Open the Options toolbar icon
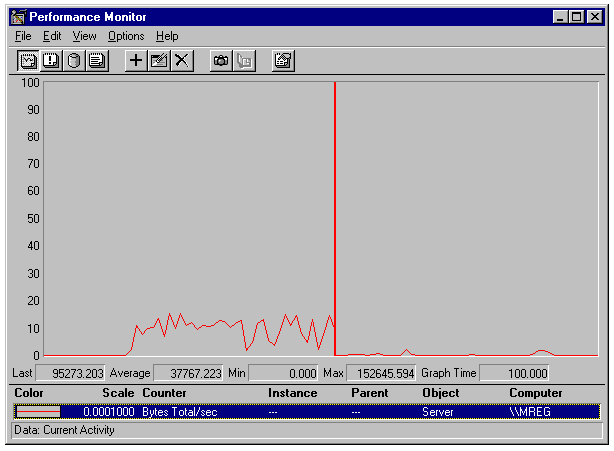Viewport: 614px width, 451px height. point(283,61)
